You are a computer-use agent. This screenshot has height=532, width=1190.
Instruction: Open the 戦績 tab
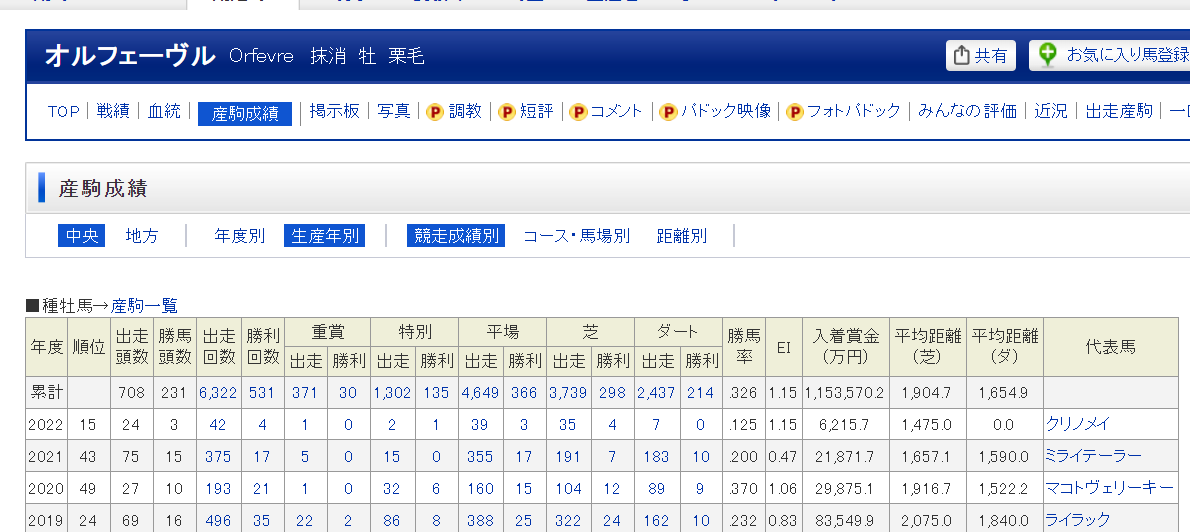click(112, 112)
